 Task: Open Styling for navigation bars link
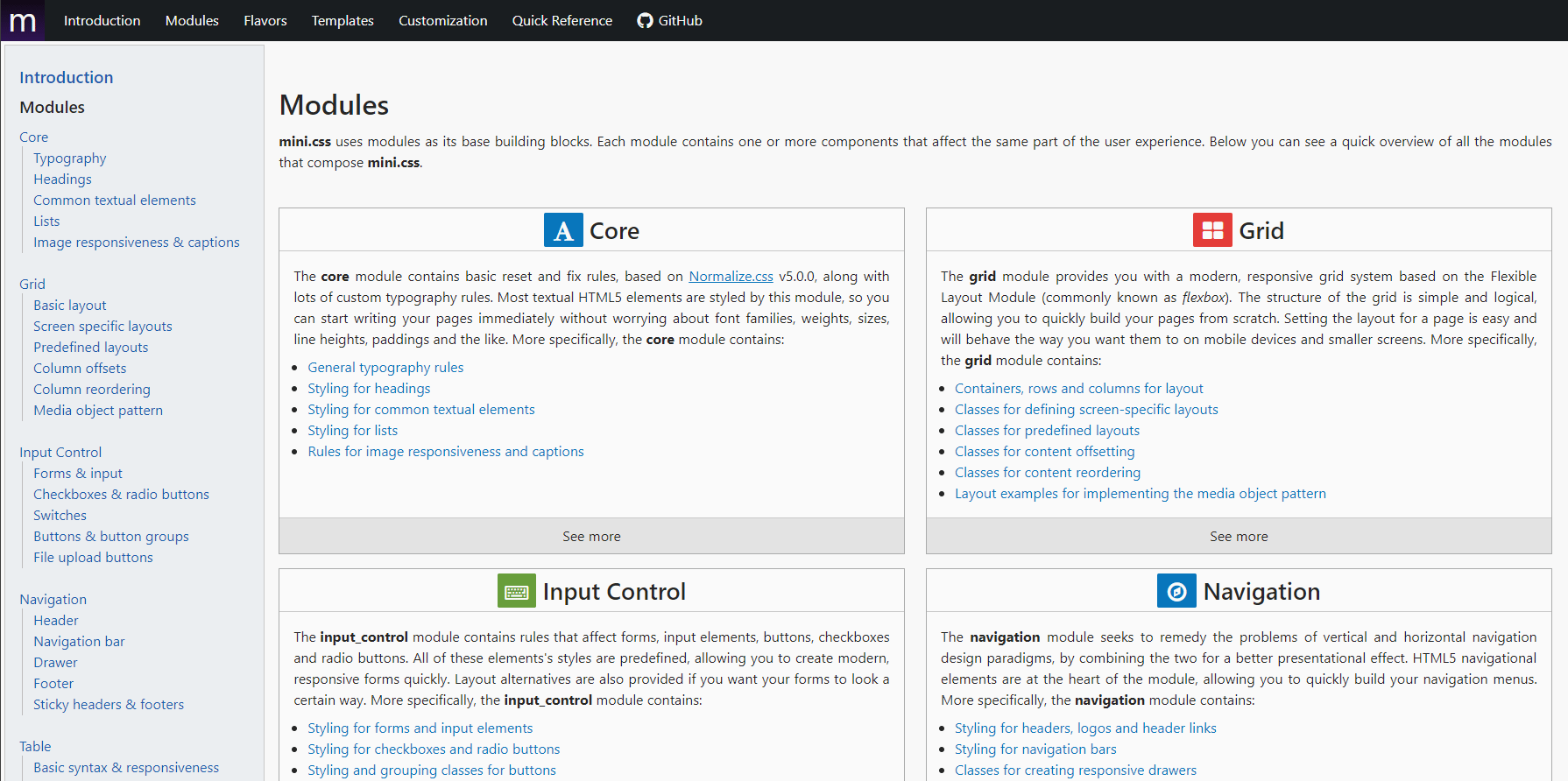pos(1035,749)
